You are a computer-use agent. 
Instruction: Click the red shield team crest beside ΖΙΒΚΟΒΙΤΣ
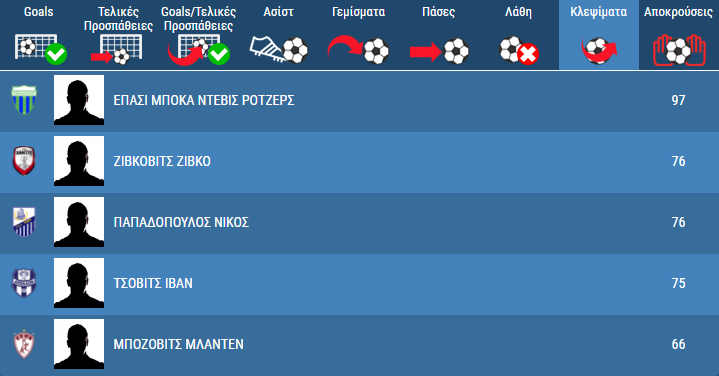click(24, 161)
